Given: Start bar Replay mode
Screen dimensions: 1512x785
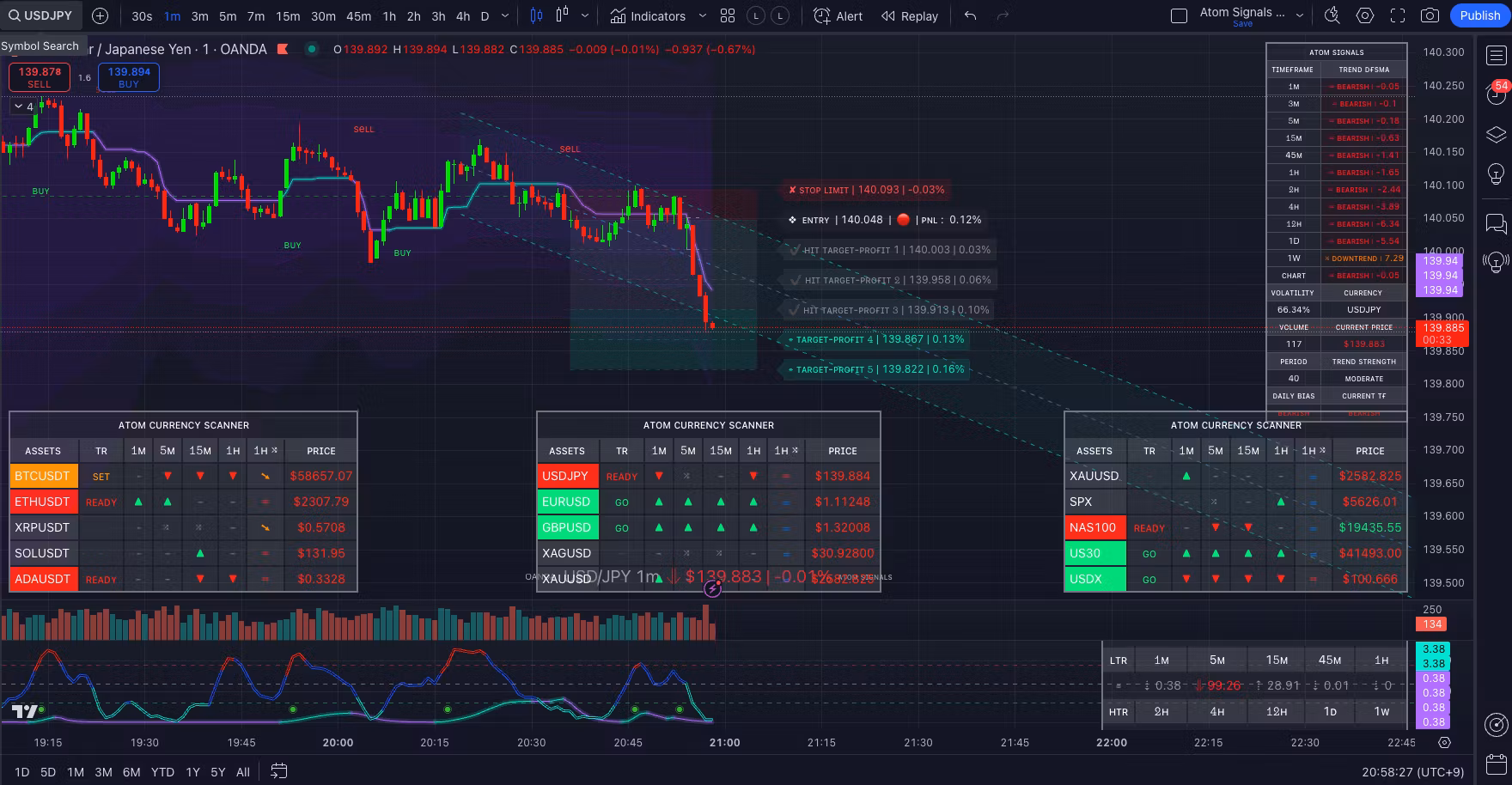Looking at the screenshot, I should tap(909, 16).
